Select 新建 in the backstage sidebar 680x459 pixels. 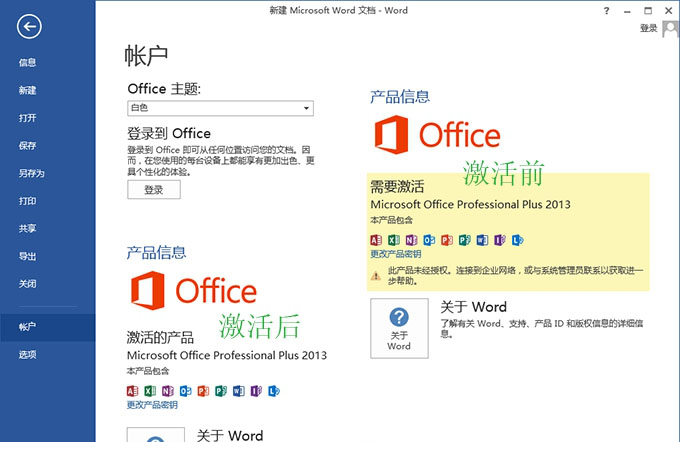tap(27, 90)
